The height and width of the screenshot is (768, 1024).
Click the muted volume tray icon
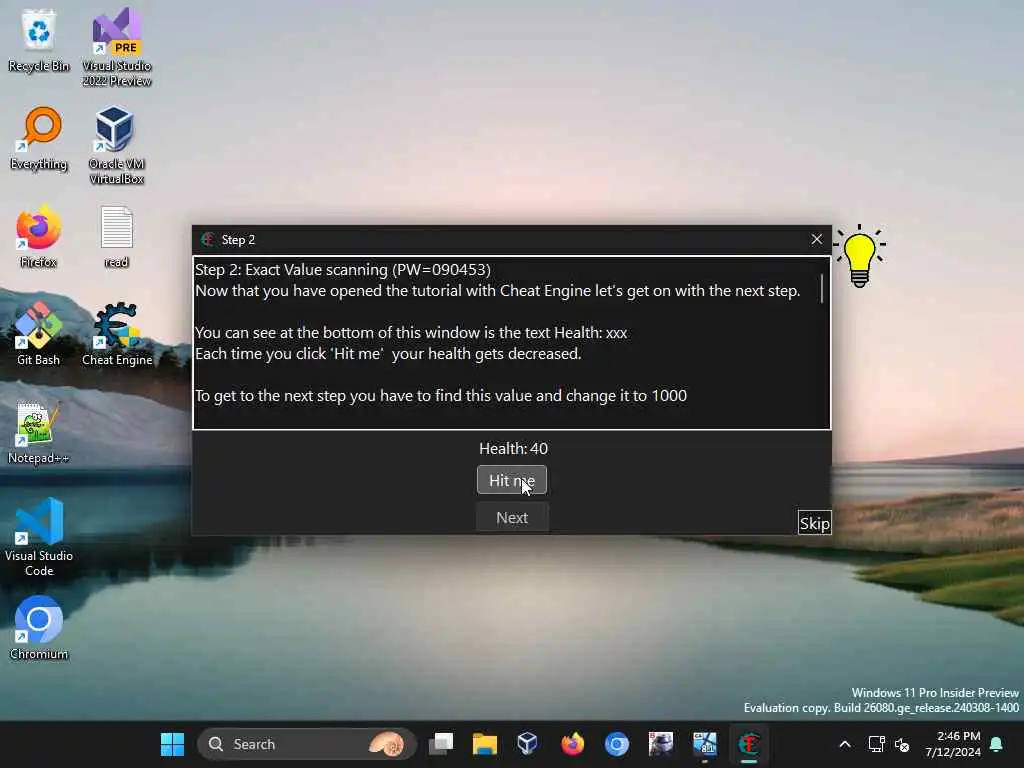pos(902,744)
